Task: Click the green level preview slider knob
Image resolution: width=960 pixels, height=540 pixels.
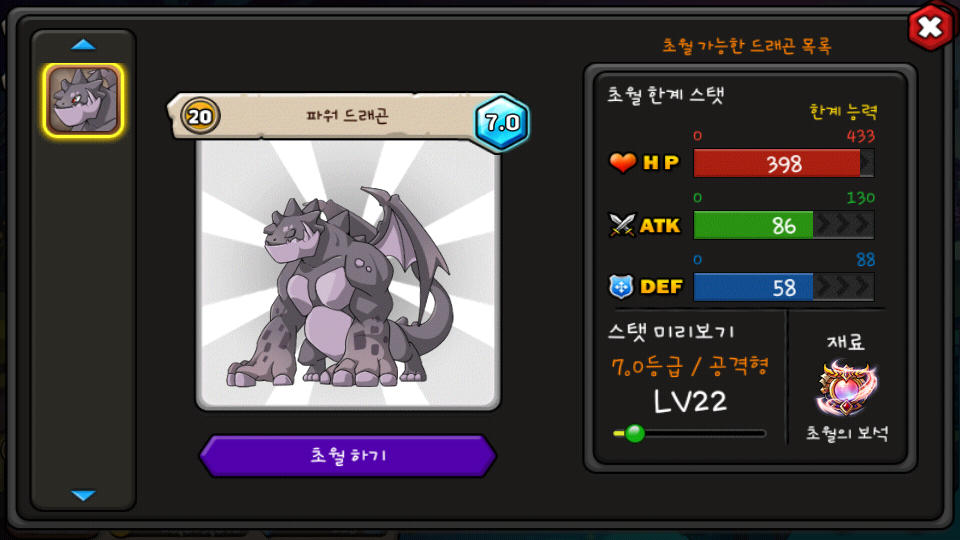Action: pyautogui.click(x=635, y=433)
